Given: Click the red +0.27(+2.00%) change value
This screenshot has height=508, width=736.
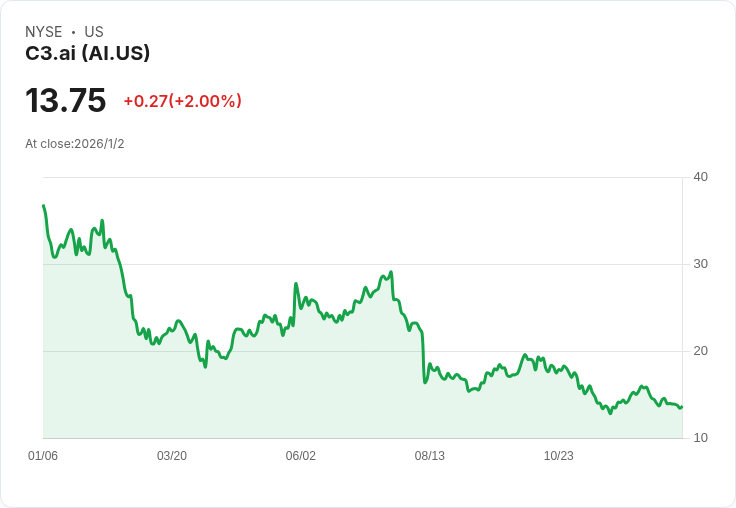Looking at the screenshot, I should (182, 101).
